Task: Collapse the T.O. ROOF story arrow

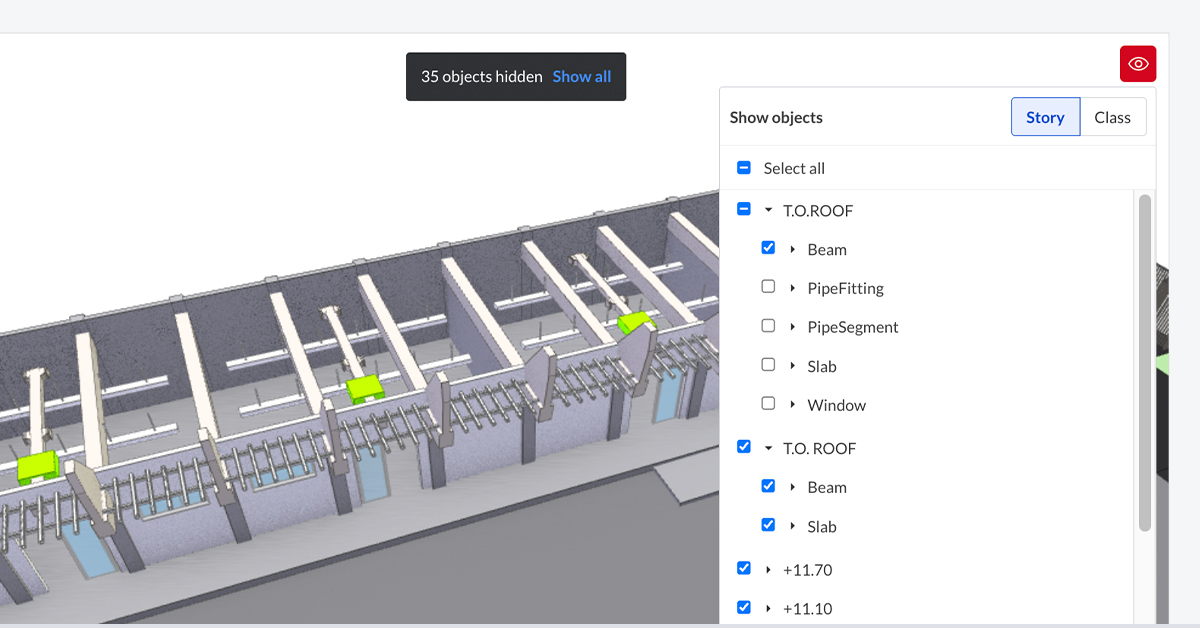Action: pos(768,449)
